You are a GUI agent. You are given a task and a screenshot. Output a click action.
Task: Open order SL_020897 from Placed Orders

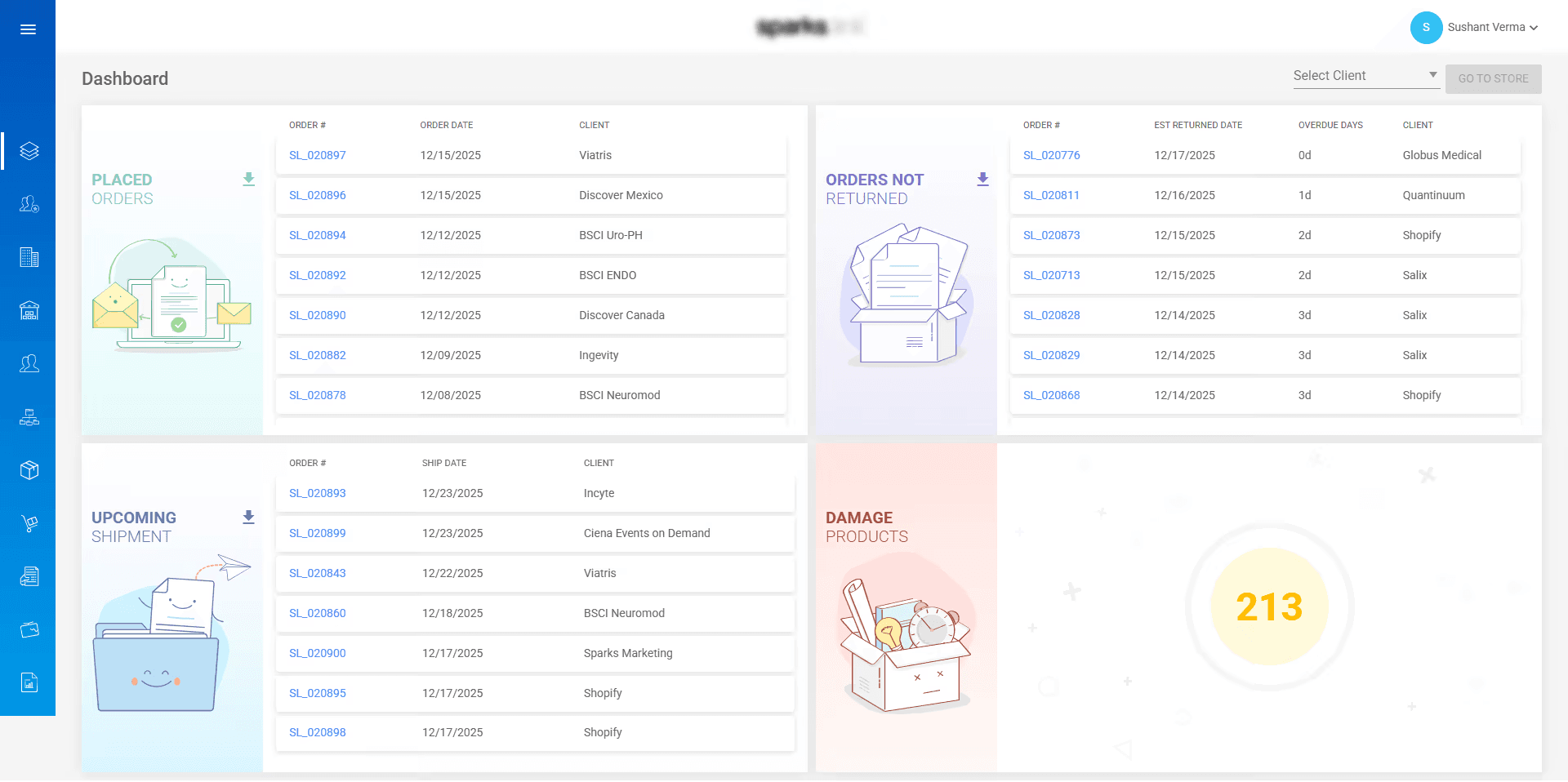pyautogui.click(x=317, y=155)
